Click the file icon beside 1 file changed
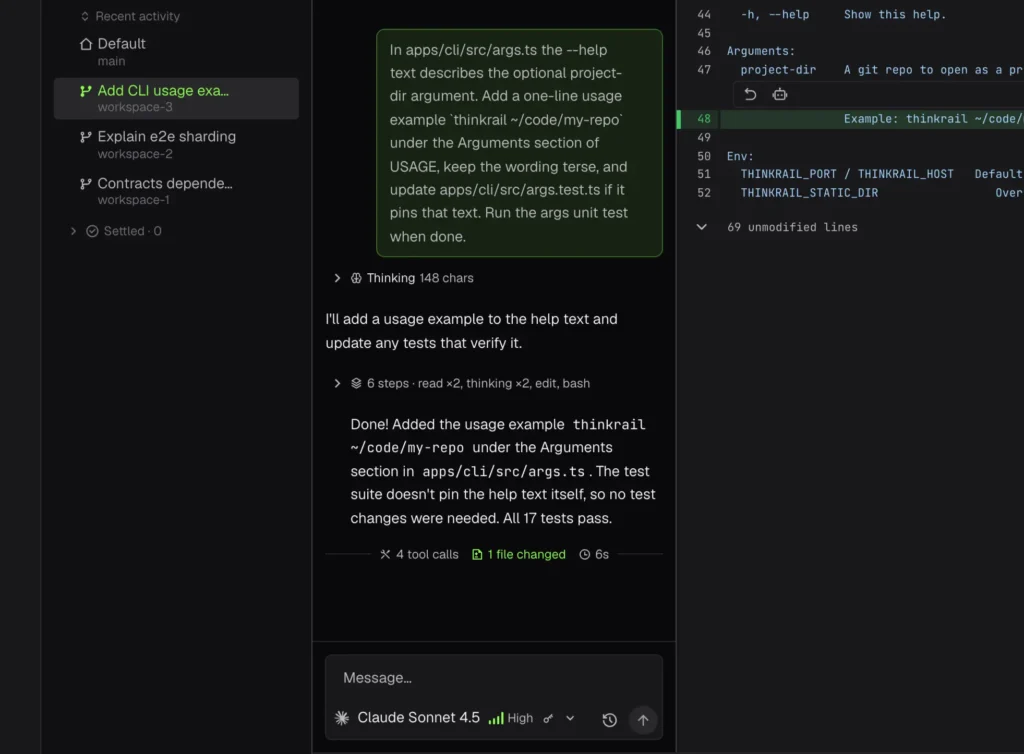 477,554
